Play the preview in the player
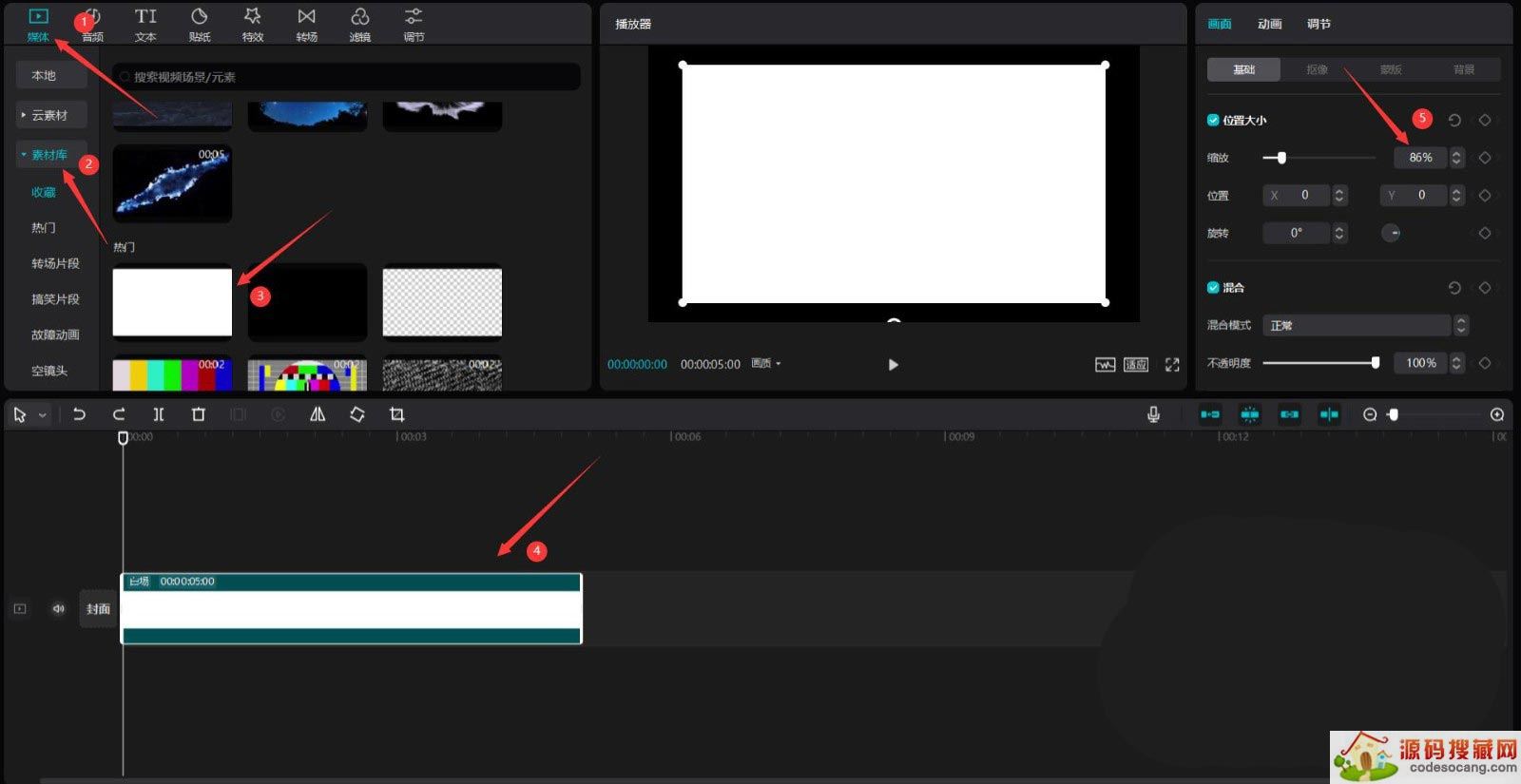The width and height of the screenshot is (1521, 784). (893, 364)
